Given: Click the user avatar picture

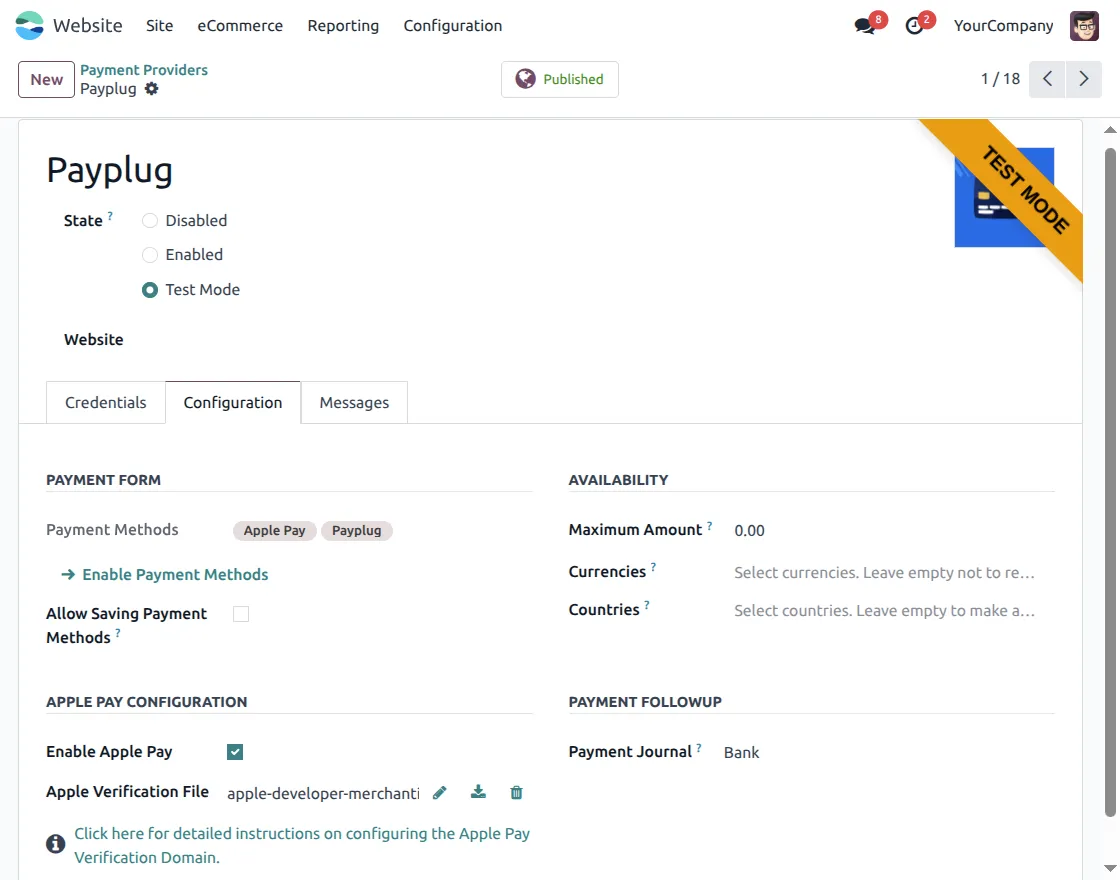Looking at the screenshot, I should click(x=1084, y=26).
